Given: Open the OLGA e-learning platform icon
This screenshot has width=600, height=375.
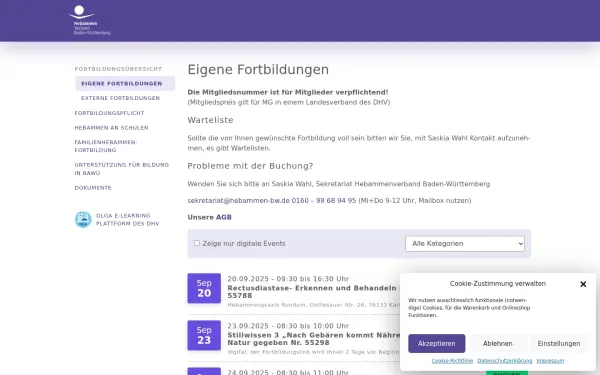Looking at the screenshot, I should pyautogui.click(x=83, y=220).
